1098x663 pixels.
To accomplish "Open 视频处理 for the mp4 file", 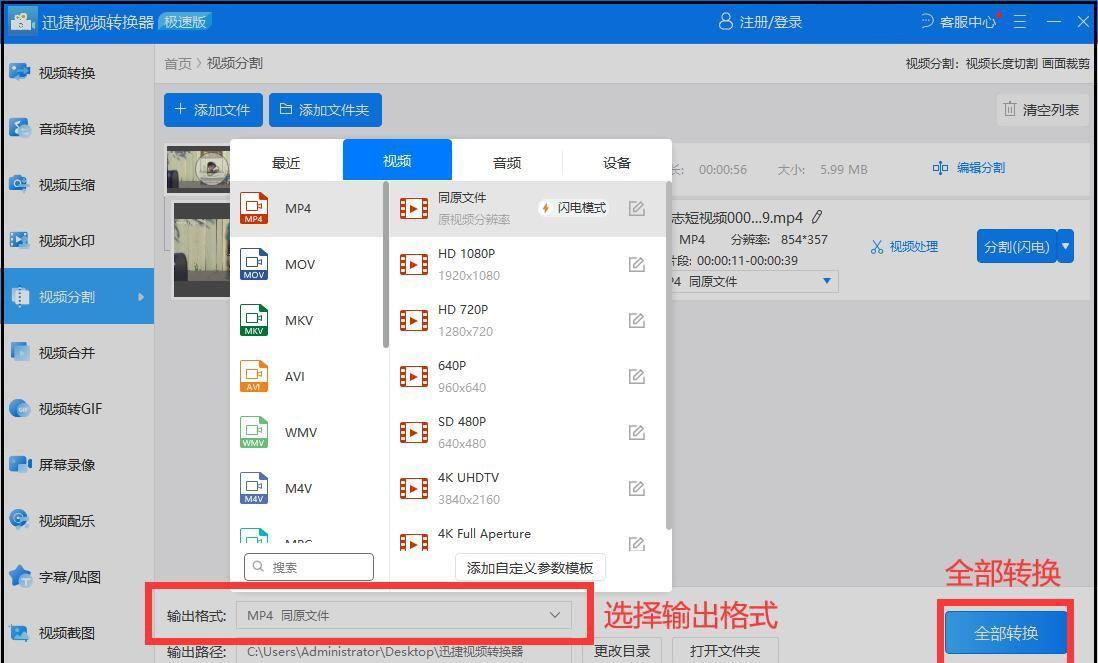I will 905,246.
